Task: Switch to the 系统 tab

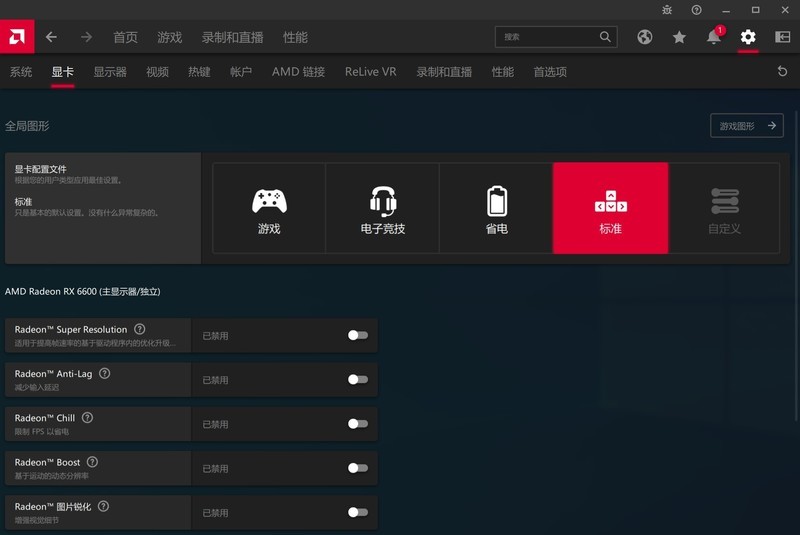Action: tap(21, 72)
